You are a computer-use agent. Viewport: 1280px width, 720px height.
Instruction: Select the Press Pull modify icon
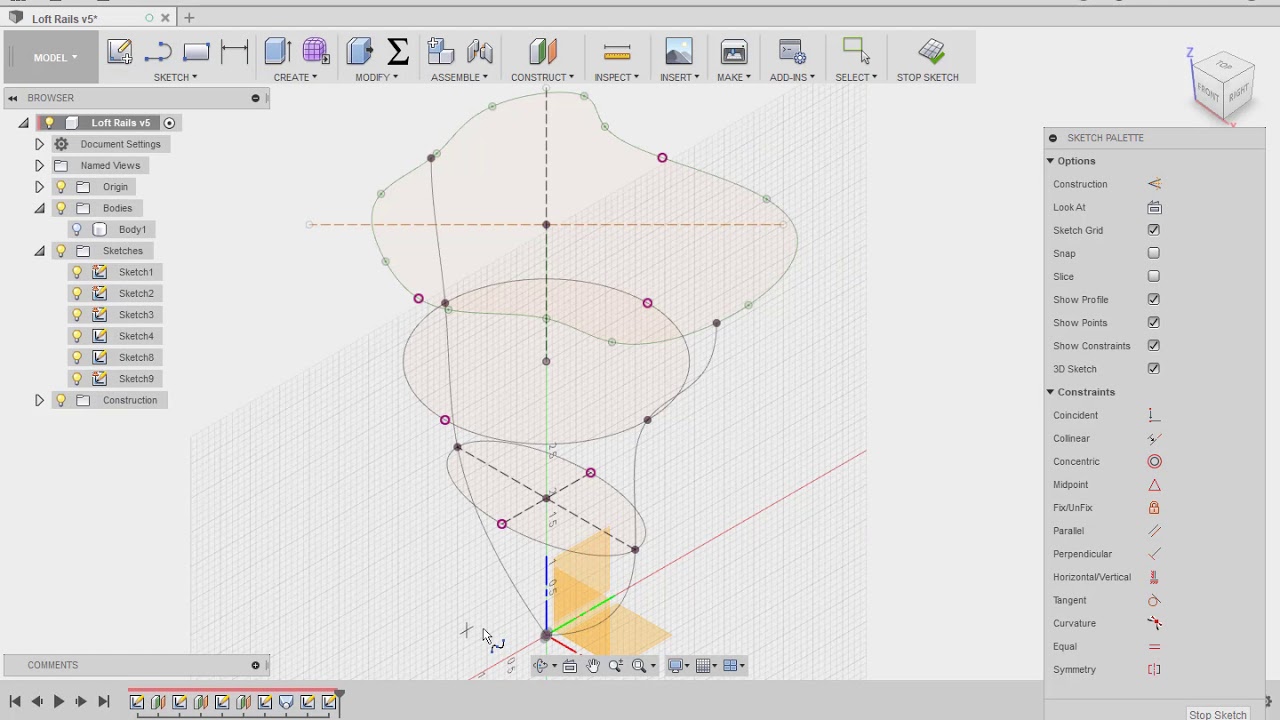359,51
